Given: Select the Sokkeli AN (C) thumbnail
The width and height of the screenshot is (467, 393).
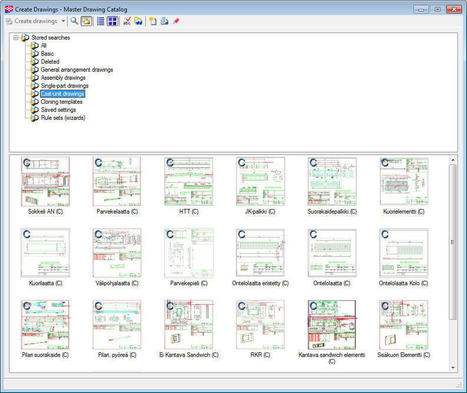Looking at the screenshot, I should coord(45,181).
